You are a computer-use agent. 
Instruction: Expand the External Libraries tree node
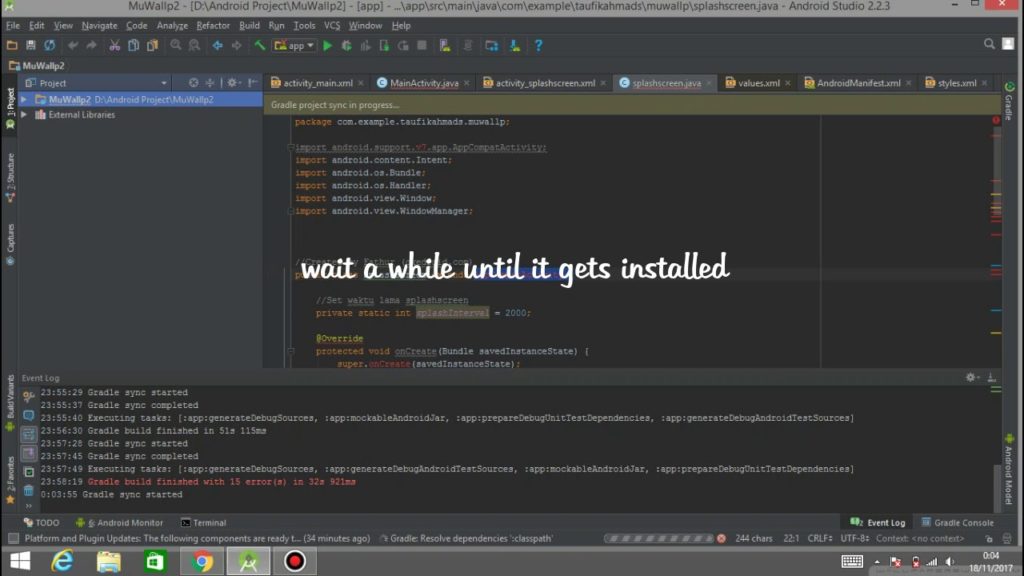point(24,114)
